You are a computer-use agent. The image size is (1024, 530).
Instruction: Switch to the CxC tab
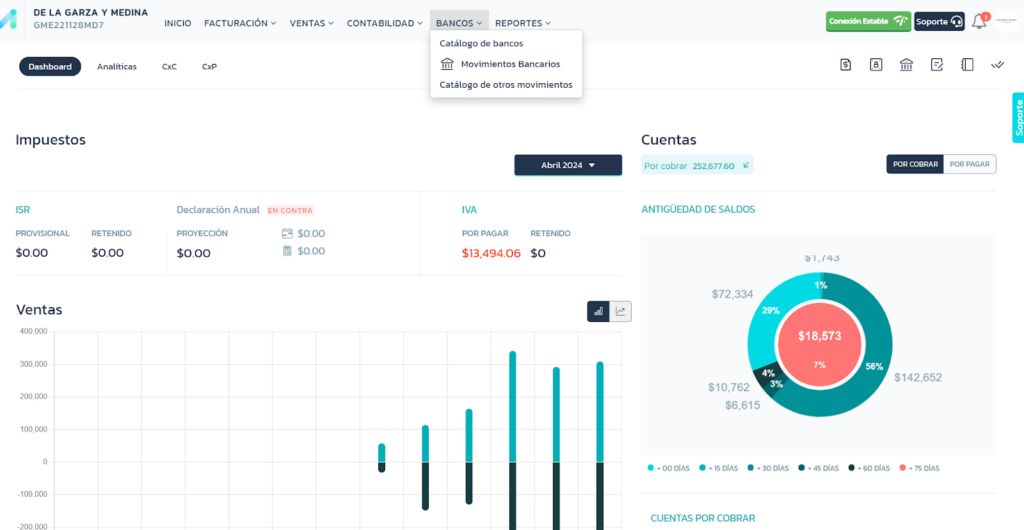(169, 67)
